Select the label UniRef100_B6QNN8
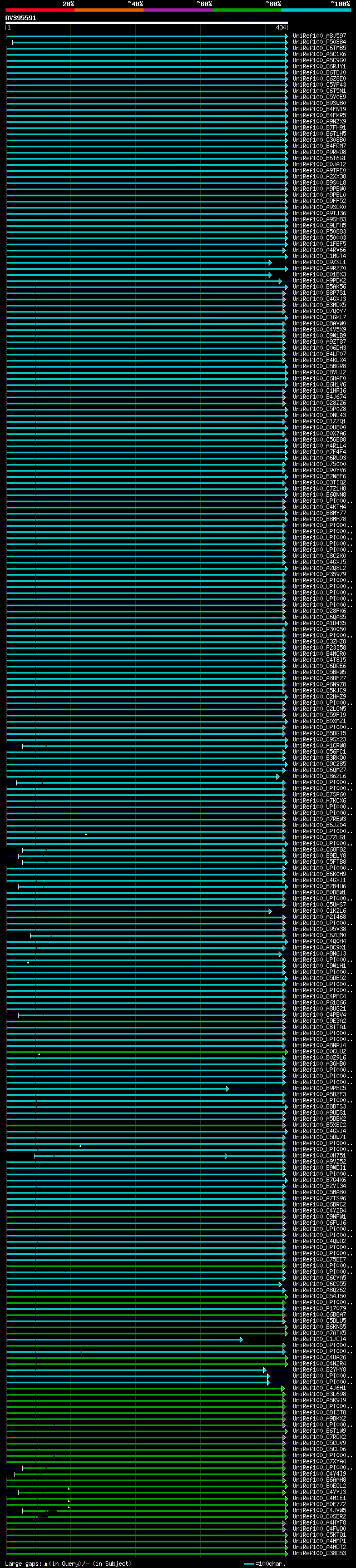The image size is (356, 1568). point(319,495)
